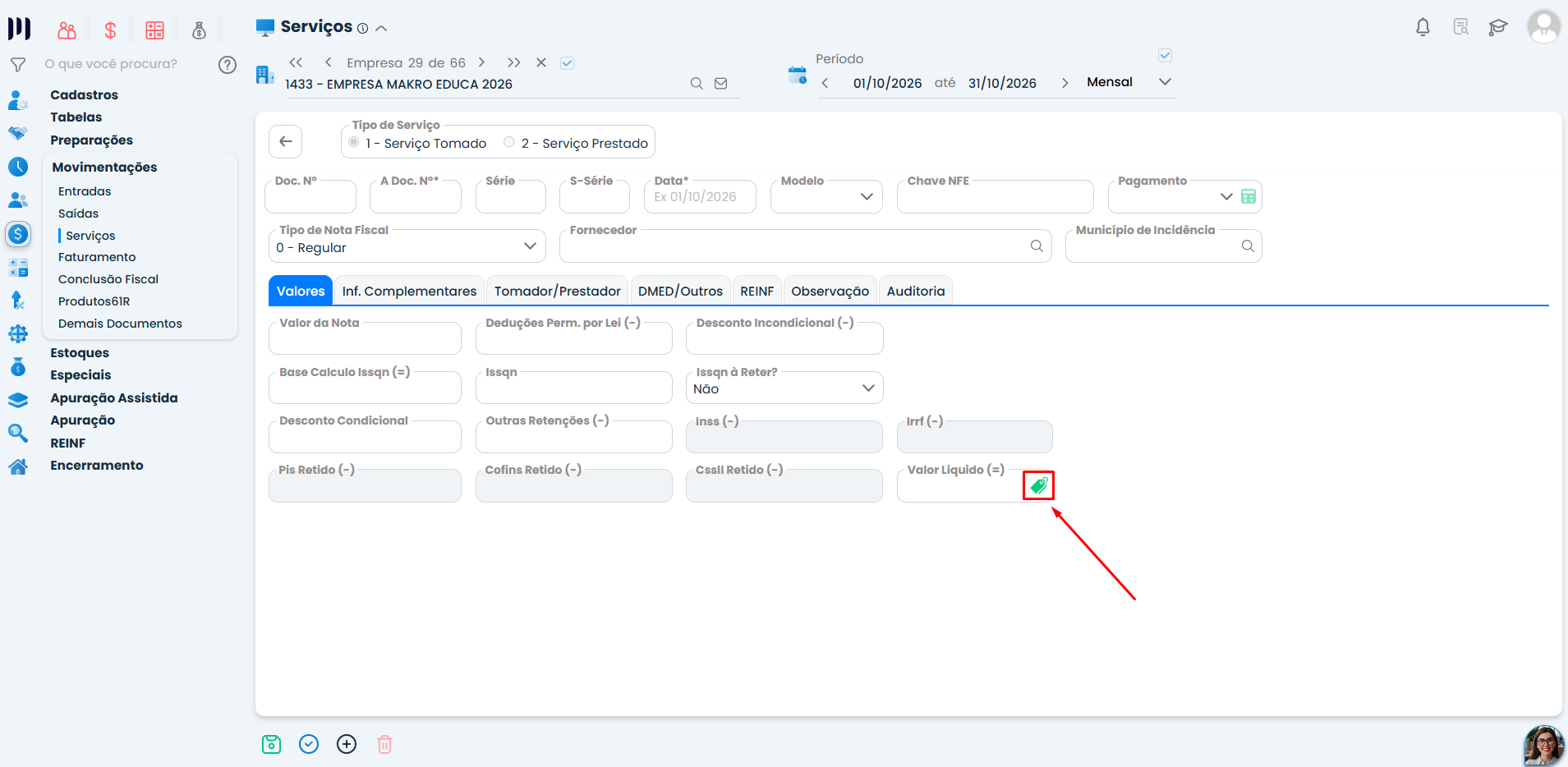Click the graduation cap icon in header
Image resolution: width=1568 pixels, height=767 pixels.
click(1498, 27)
